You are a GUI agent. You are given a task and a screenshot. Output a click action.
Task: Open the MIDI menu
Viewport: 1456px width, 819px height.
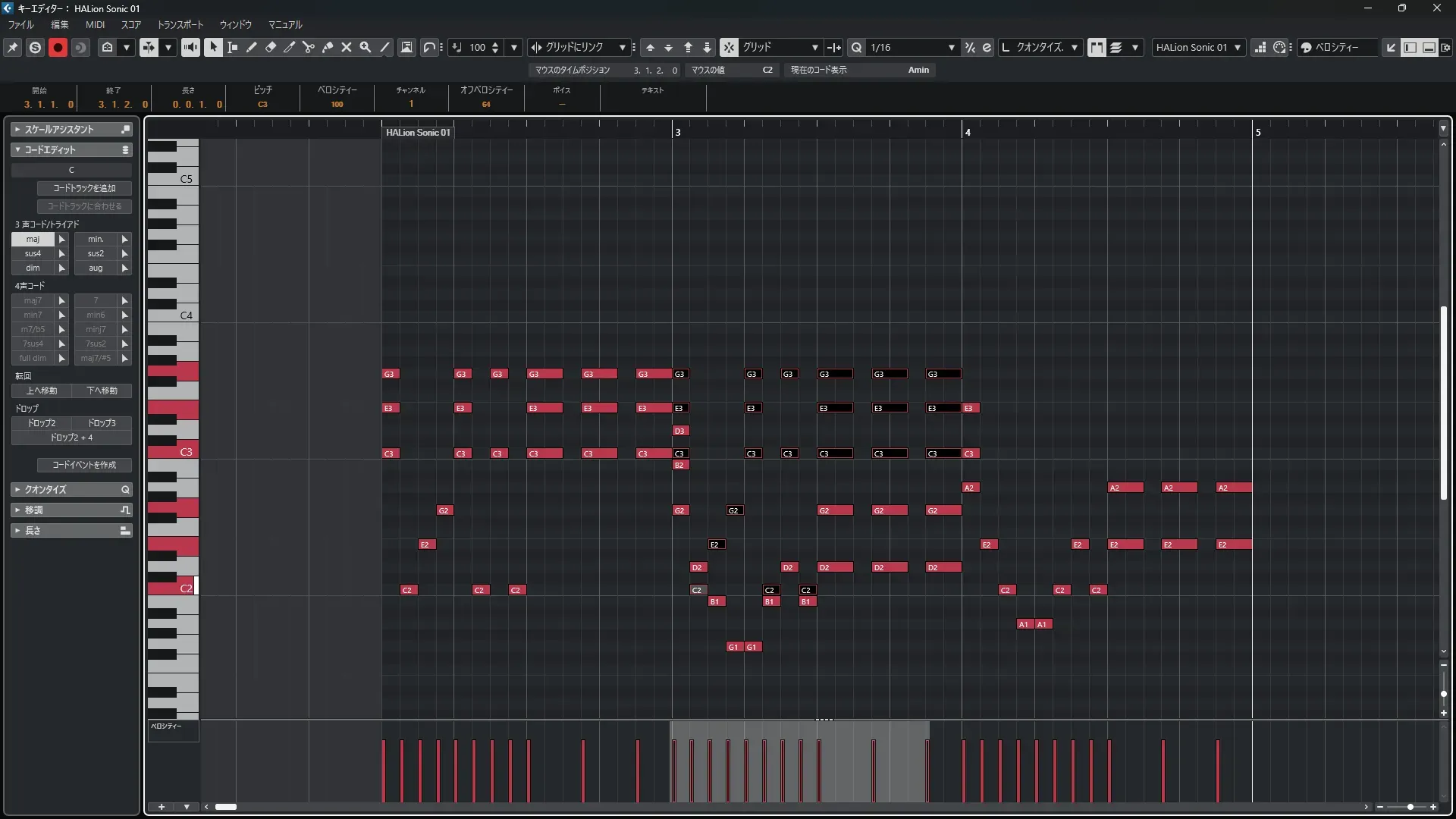[95, 24]
